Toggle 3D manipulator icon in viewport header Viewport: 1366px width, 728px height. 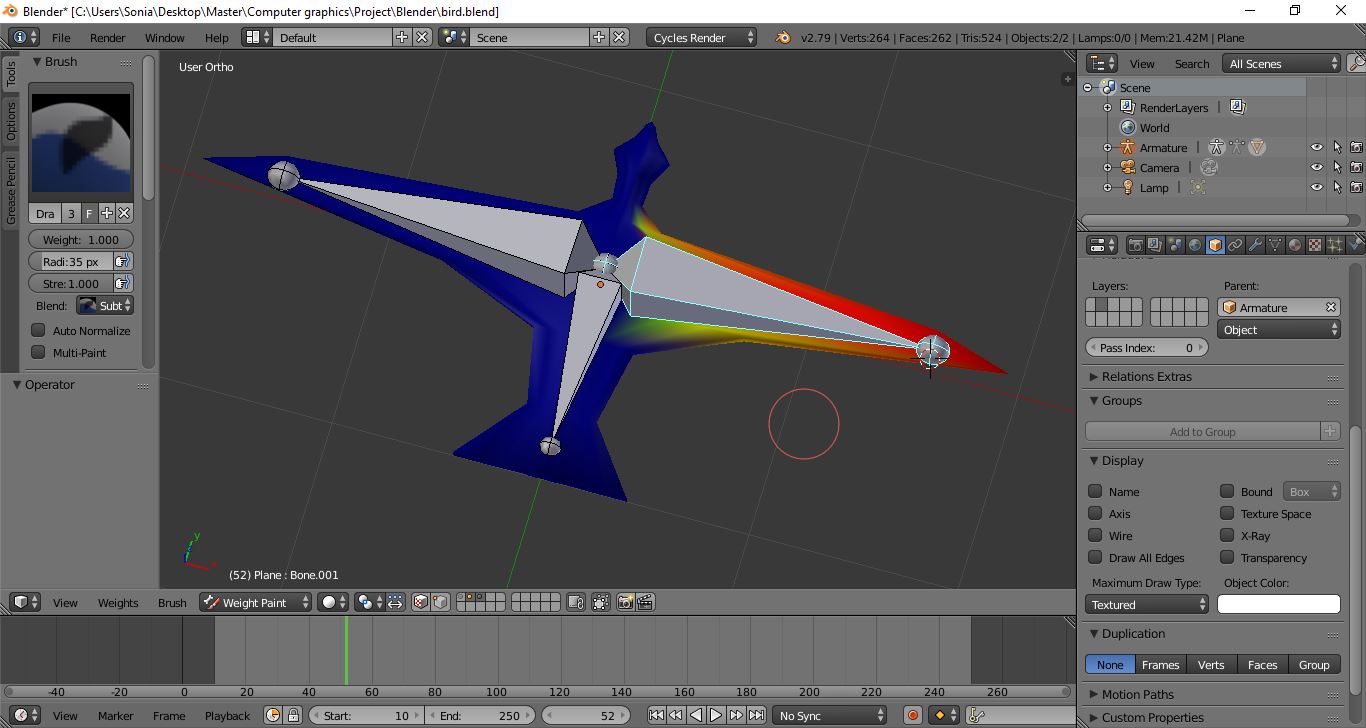[x=395, y=602]
